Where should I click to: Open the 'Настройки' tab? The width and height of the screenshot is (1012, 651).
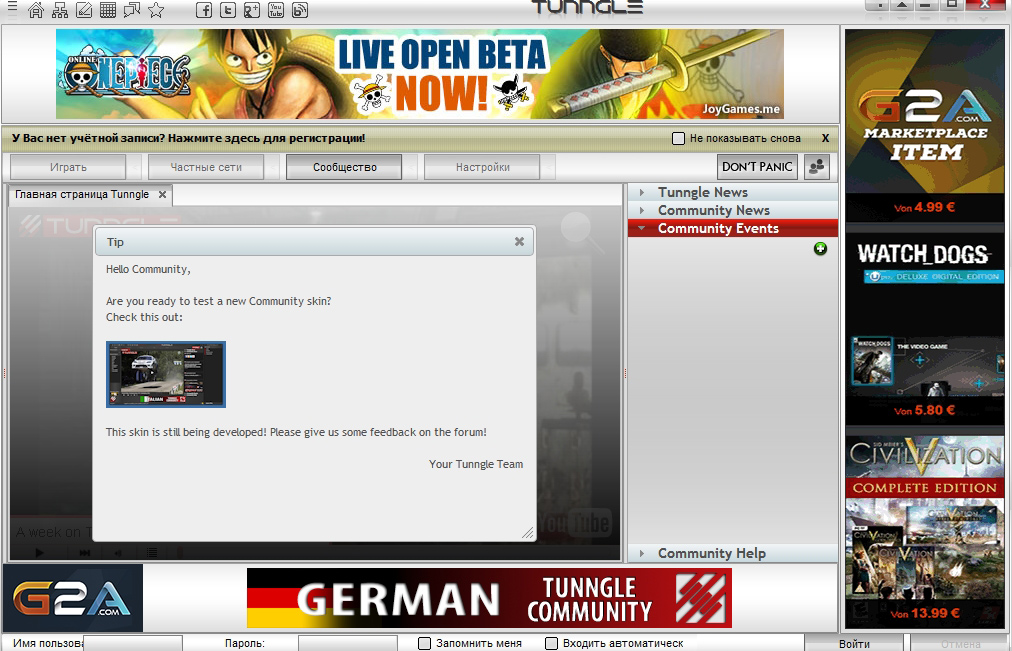[482, 167]
